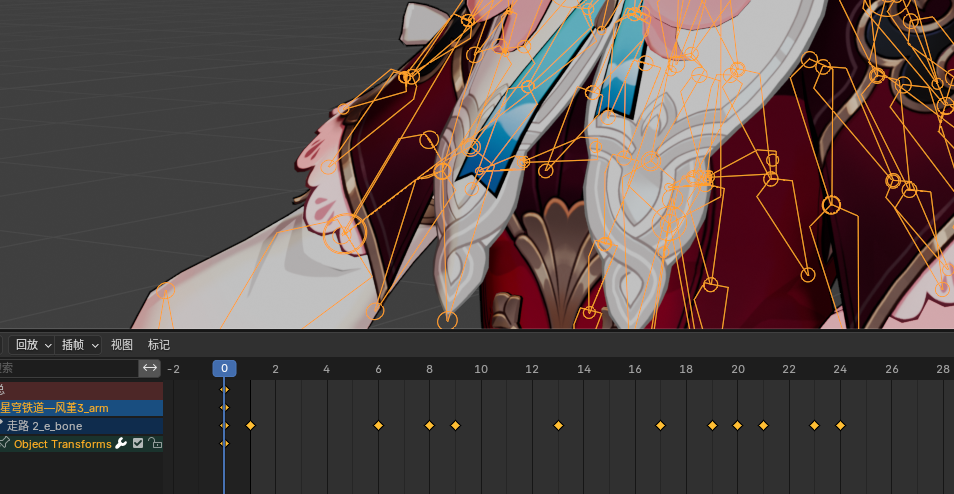The image size is (954, 494).
Task: Select the 走路 2_e_bone keyframe at frame 19
Action: coord(712,425)
